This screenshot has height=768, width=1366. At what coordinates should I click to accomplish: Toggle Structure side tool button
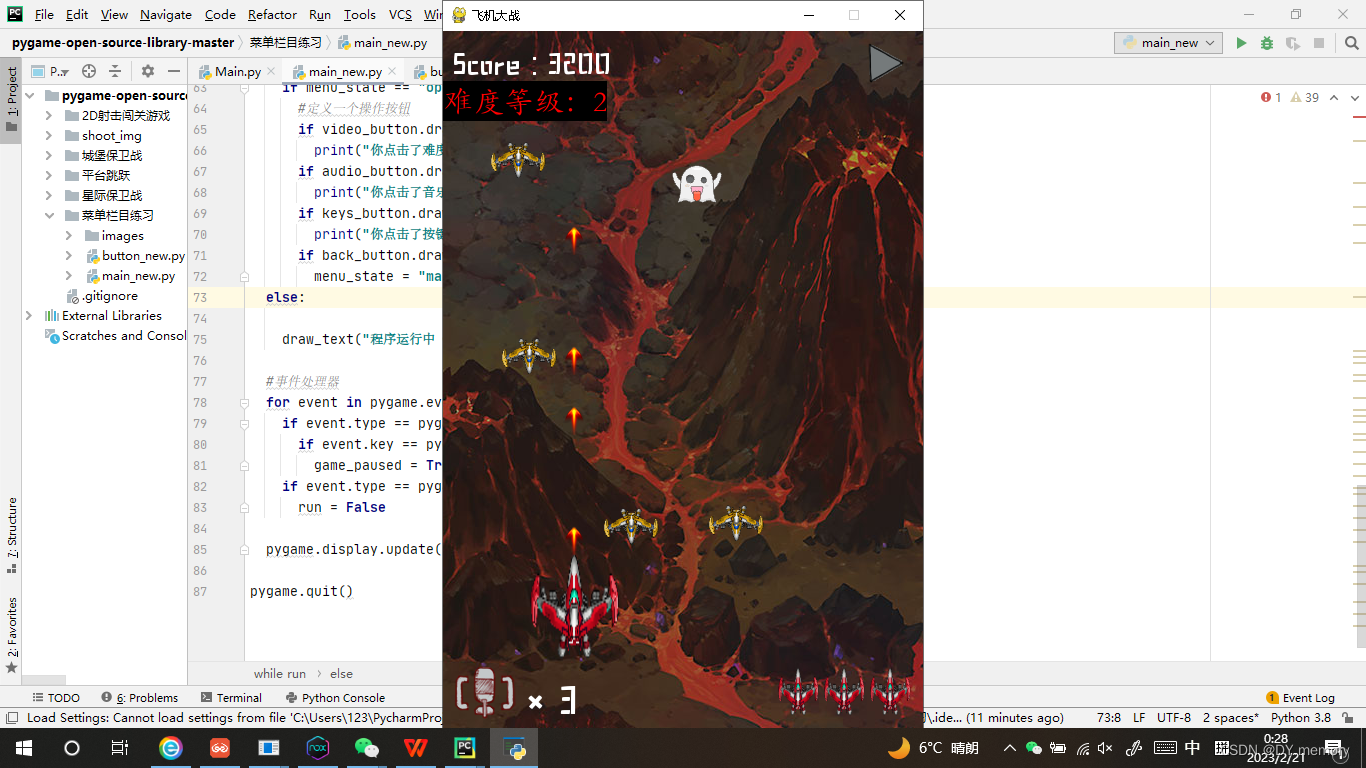point(11,535)
